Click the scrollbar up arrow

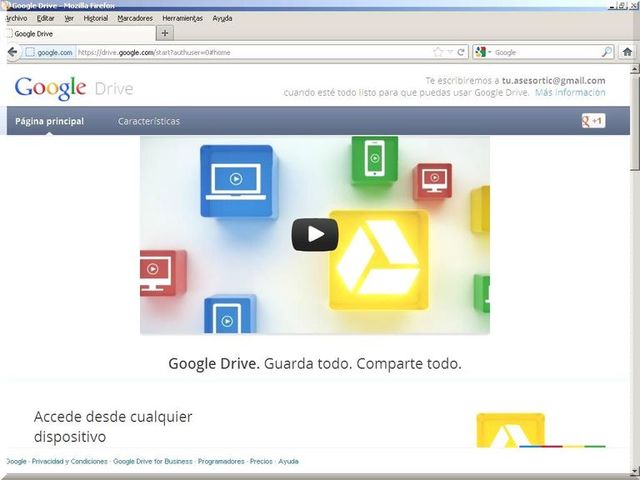(635, 69)
